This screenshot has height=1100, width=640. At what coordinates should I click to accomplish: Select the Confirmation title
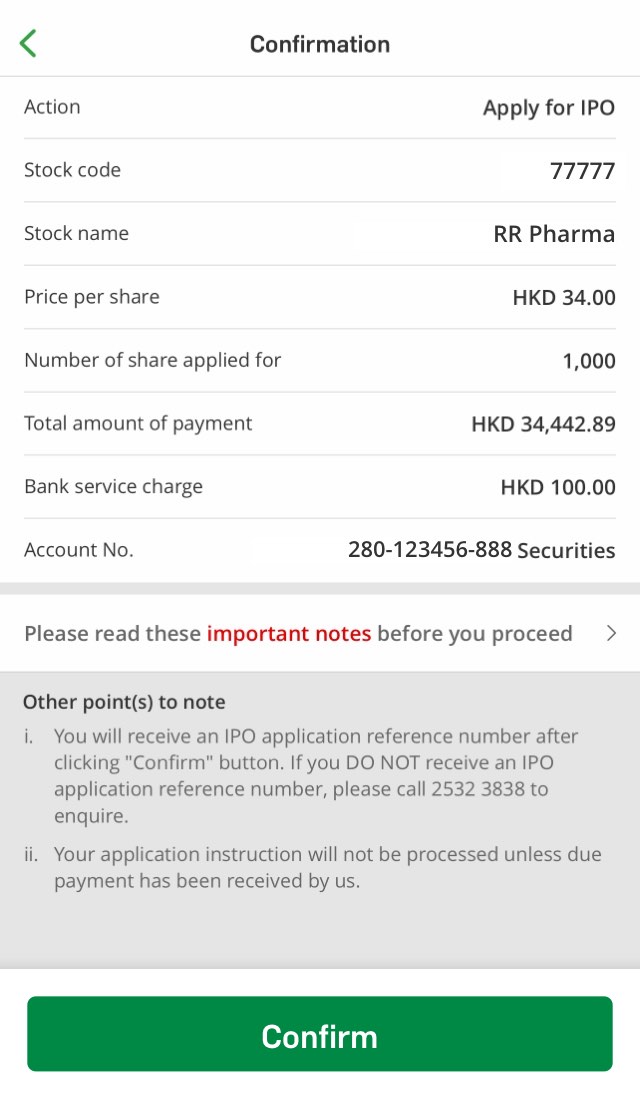coord(320,44)
